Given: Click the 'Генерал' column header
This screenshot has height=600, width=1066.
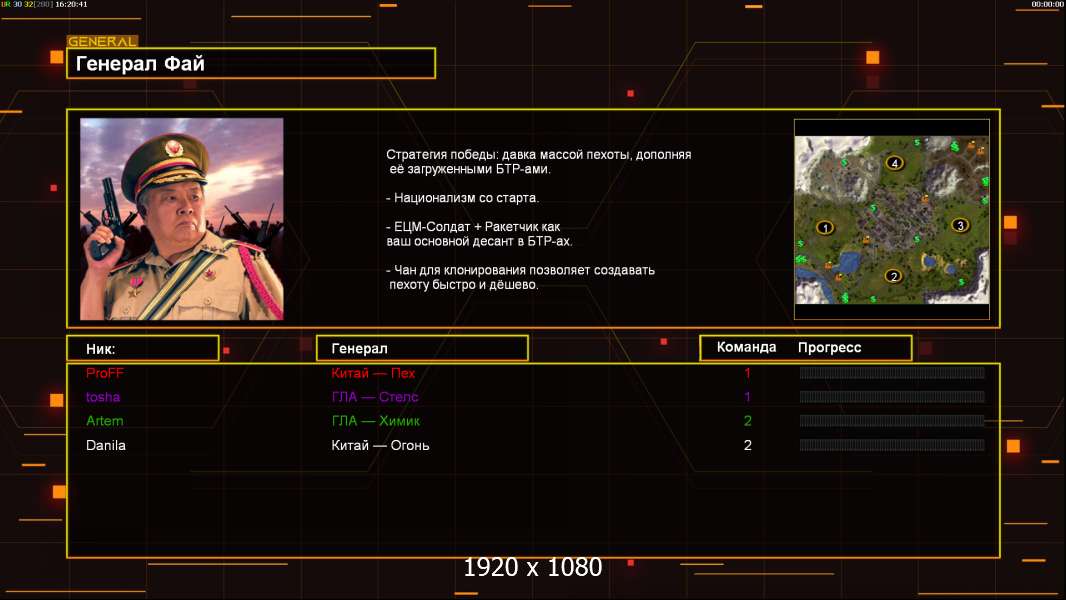Looking at the screenshot, I should click(x=422, y=348).
